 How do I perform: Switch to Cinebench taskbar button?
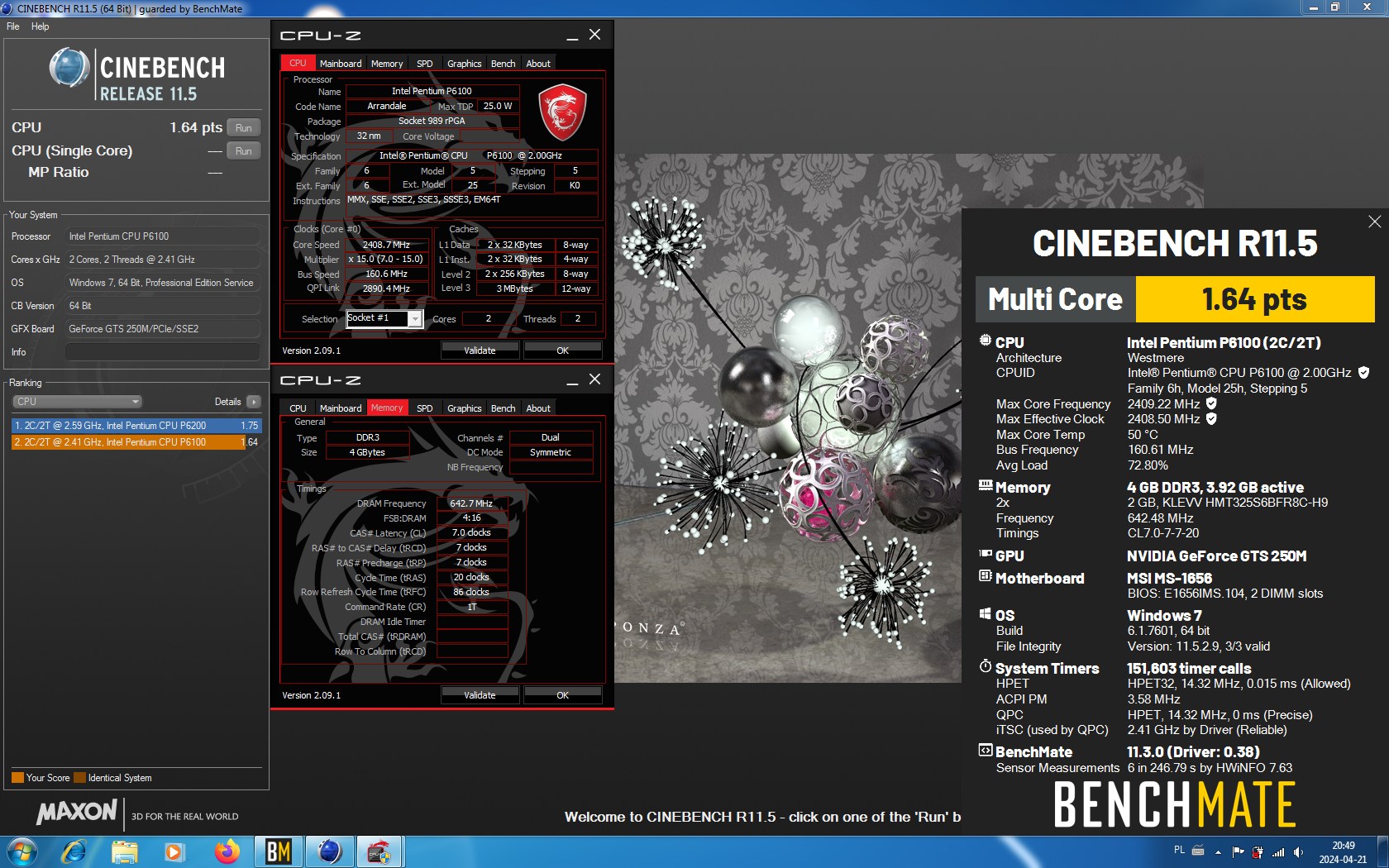pyautogui.click(x=329, y=851)
